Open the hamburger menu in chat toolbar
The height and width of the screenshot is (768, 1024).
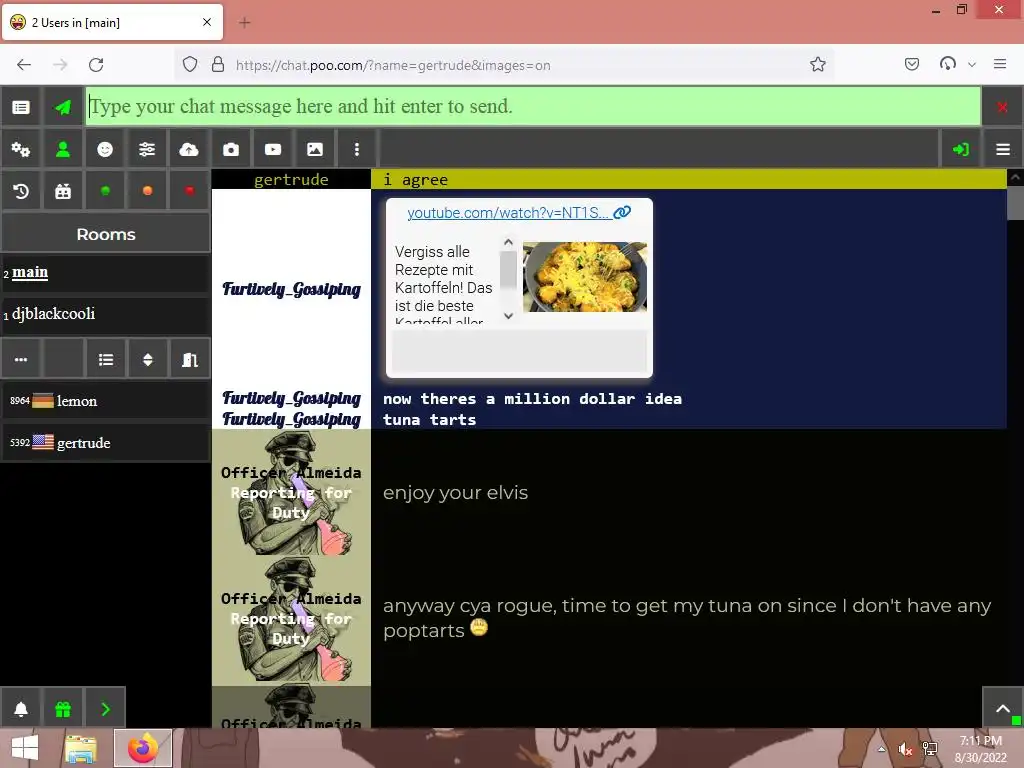point(1002,150)
